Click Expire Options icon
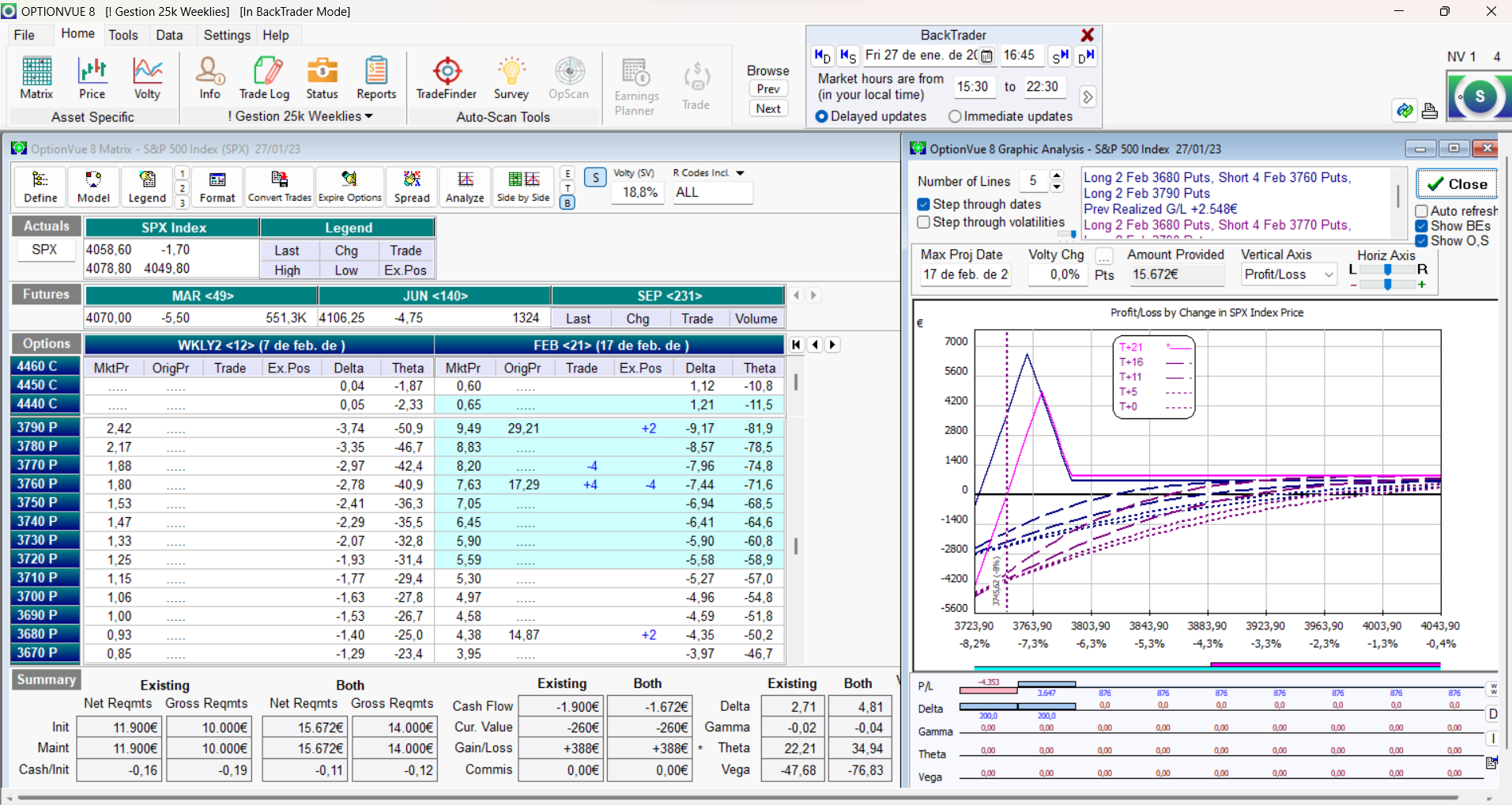This screenshot has height=805, width=1512. tap(350, 187)
